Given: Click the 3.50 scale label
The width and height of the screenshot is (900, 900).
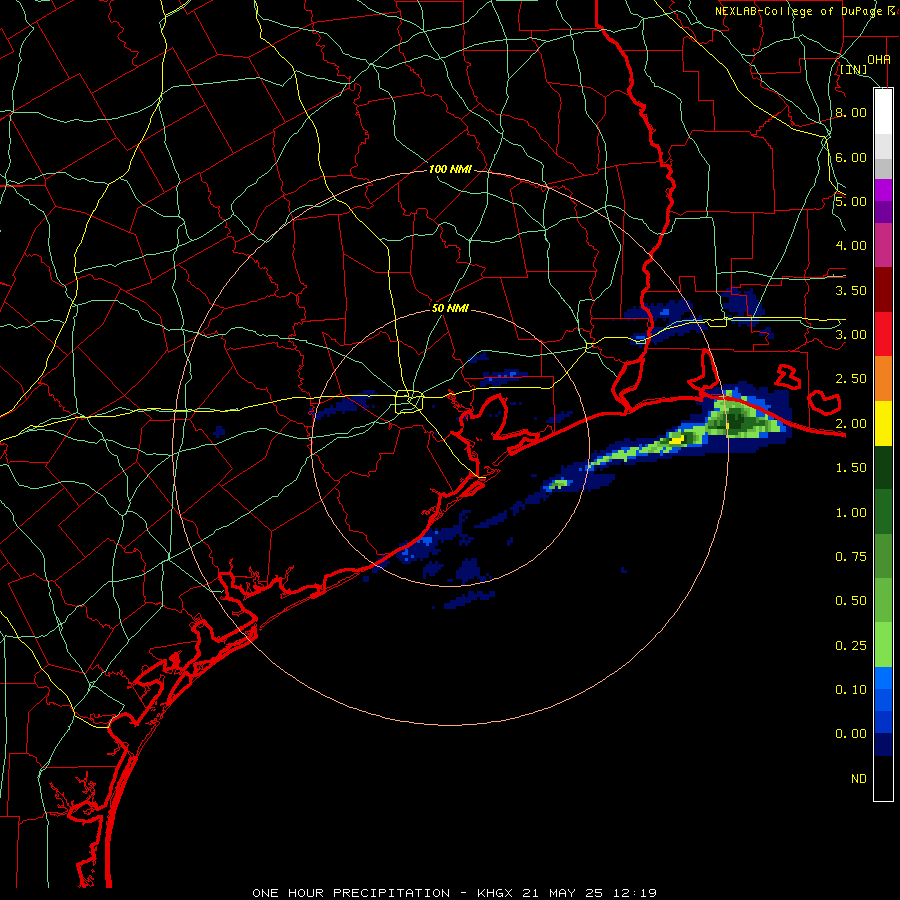Looking at the screenshot, I should point(851,290).
